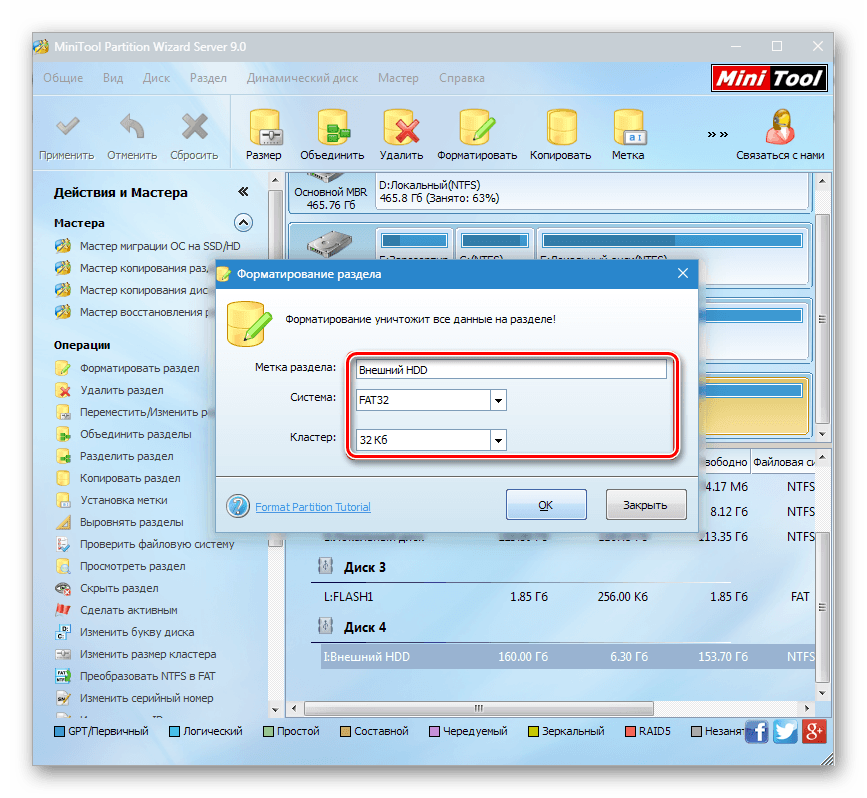
Task: Click the Основной MBR 465.76 Гб disk
Action: point(331,193)
